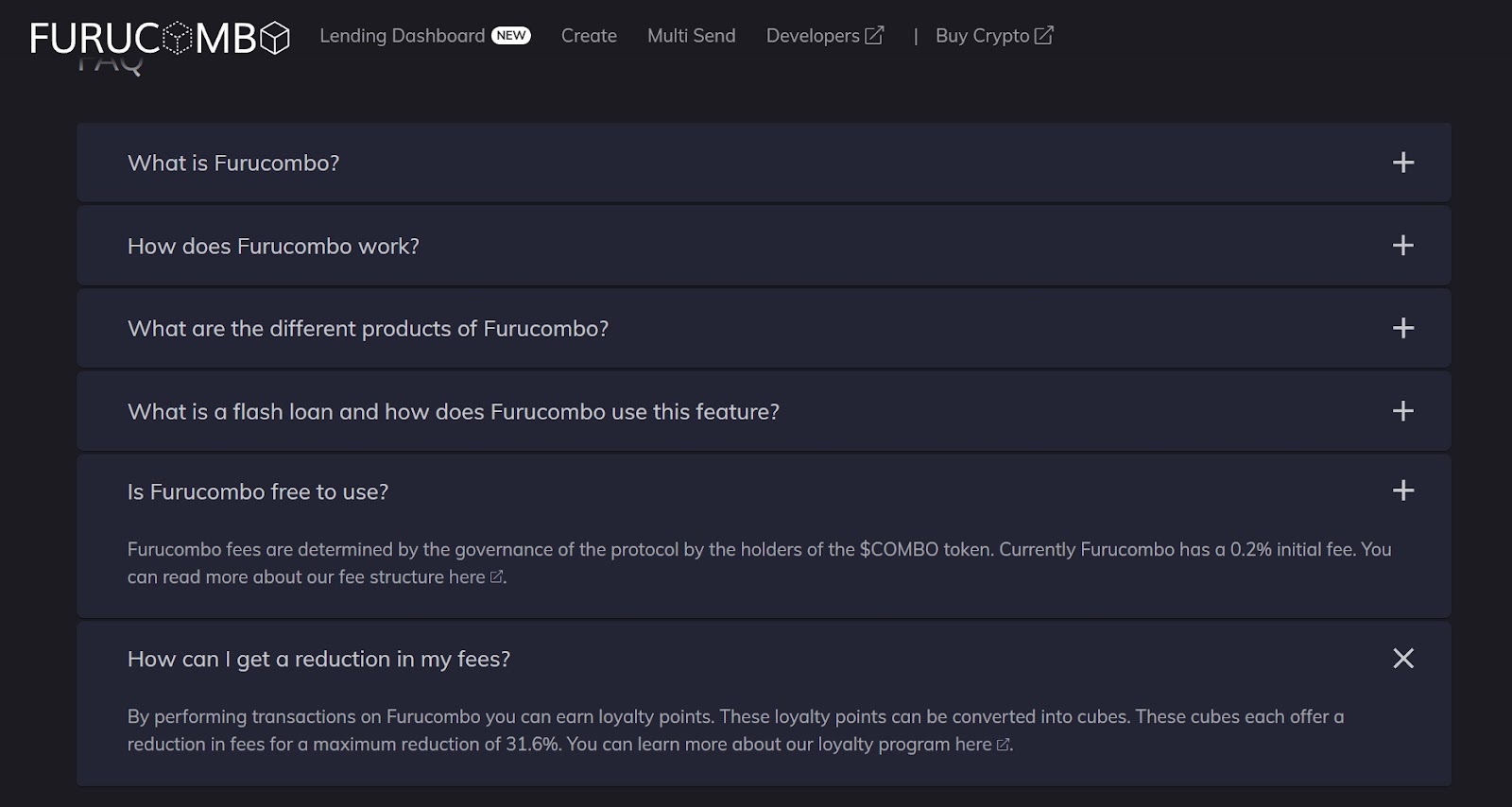1512x807 pixels.
Task: Click 'How can I get a reduction in my fees?'
Action: (318, 660)
